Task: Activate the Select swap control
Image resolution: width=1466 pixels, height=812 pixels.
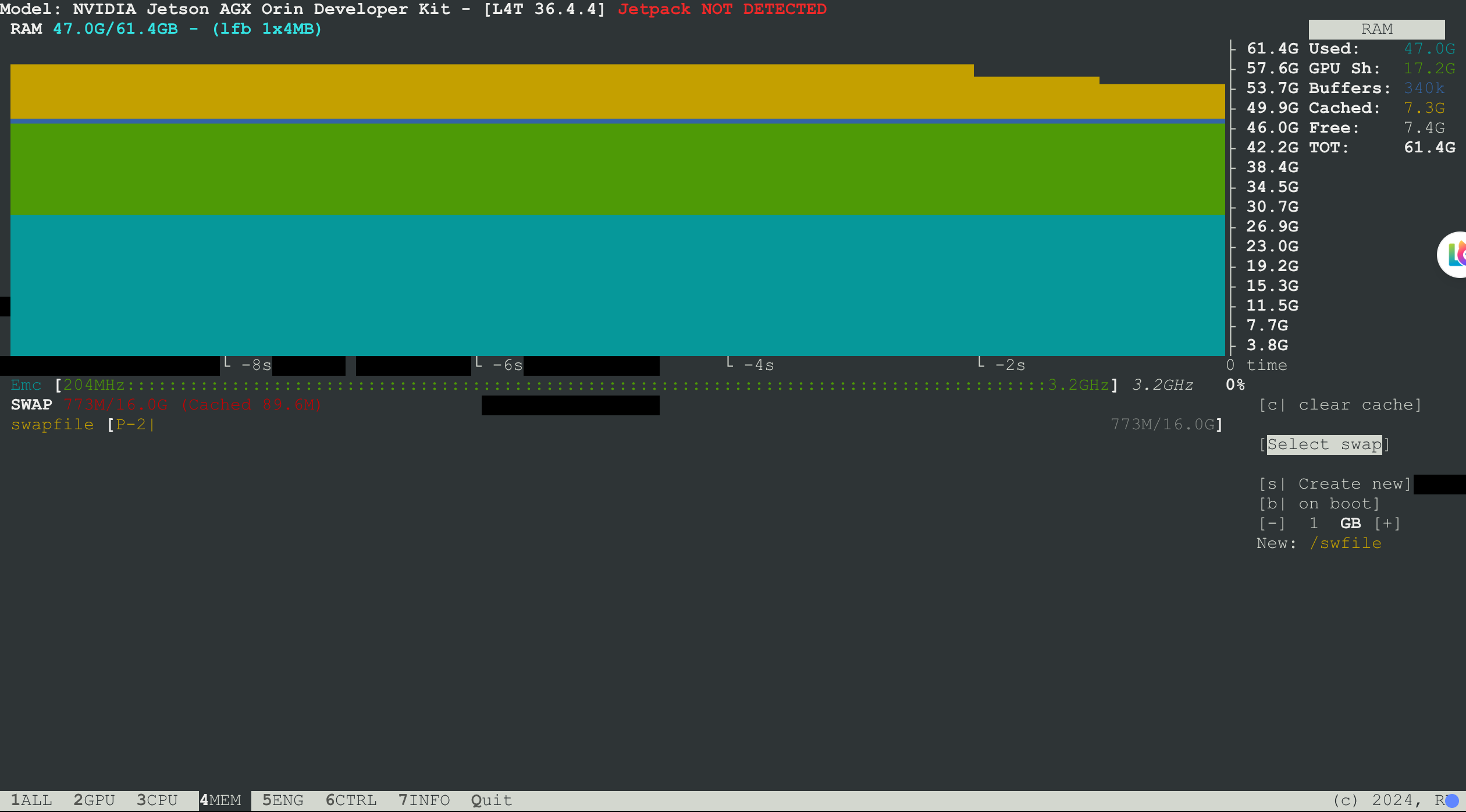Action: [x=1323, y=444]
